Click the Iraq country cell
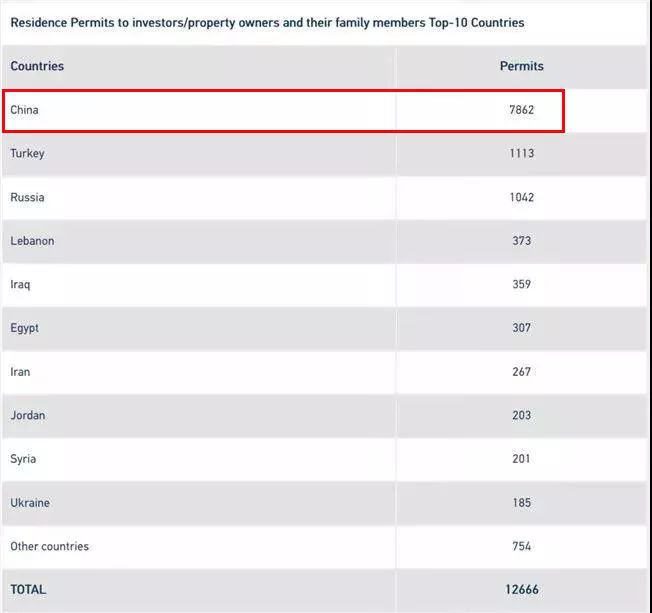The height and width of the screenshot is (613, 652). click(x=20, y=285)
